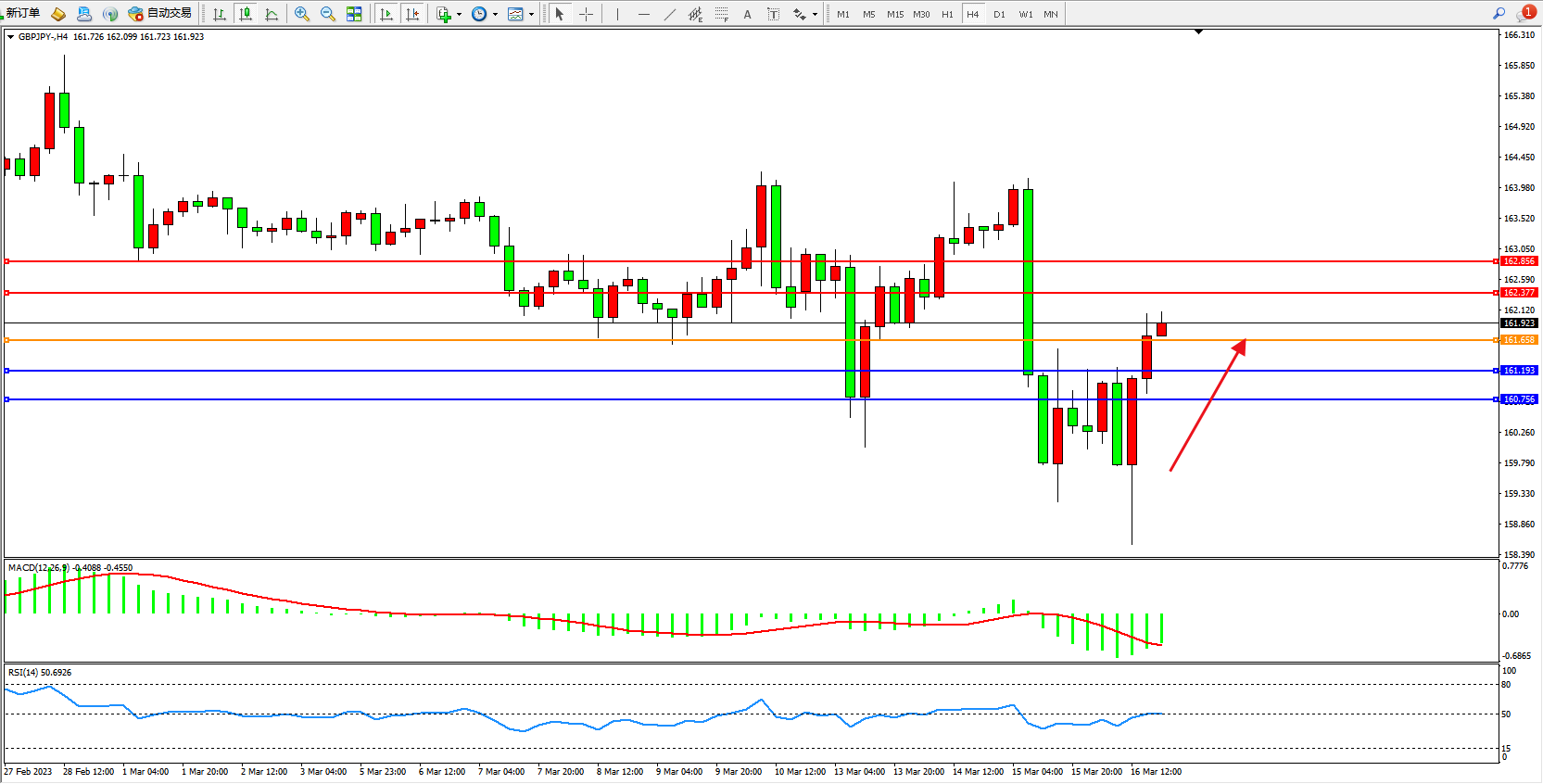Click the red arrow drawn on chart
Viewport: 1543px width, 784px height.
tap(1207, 406)
